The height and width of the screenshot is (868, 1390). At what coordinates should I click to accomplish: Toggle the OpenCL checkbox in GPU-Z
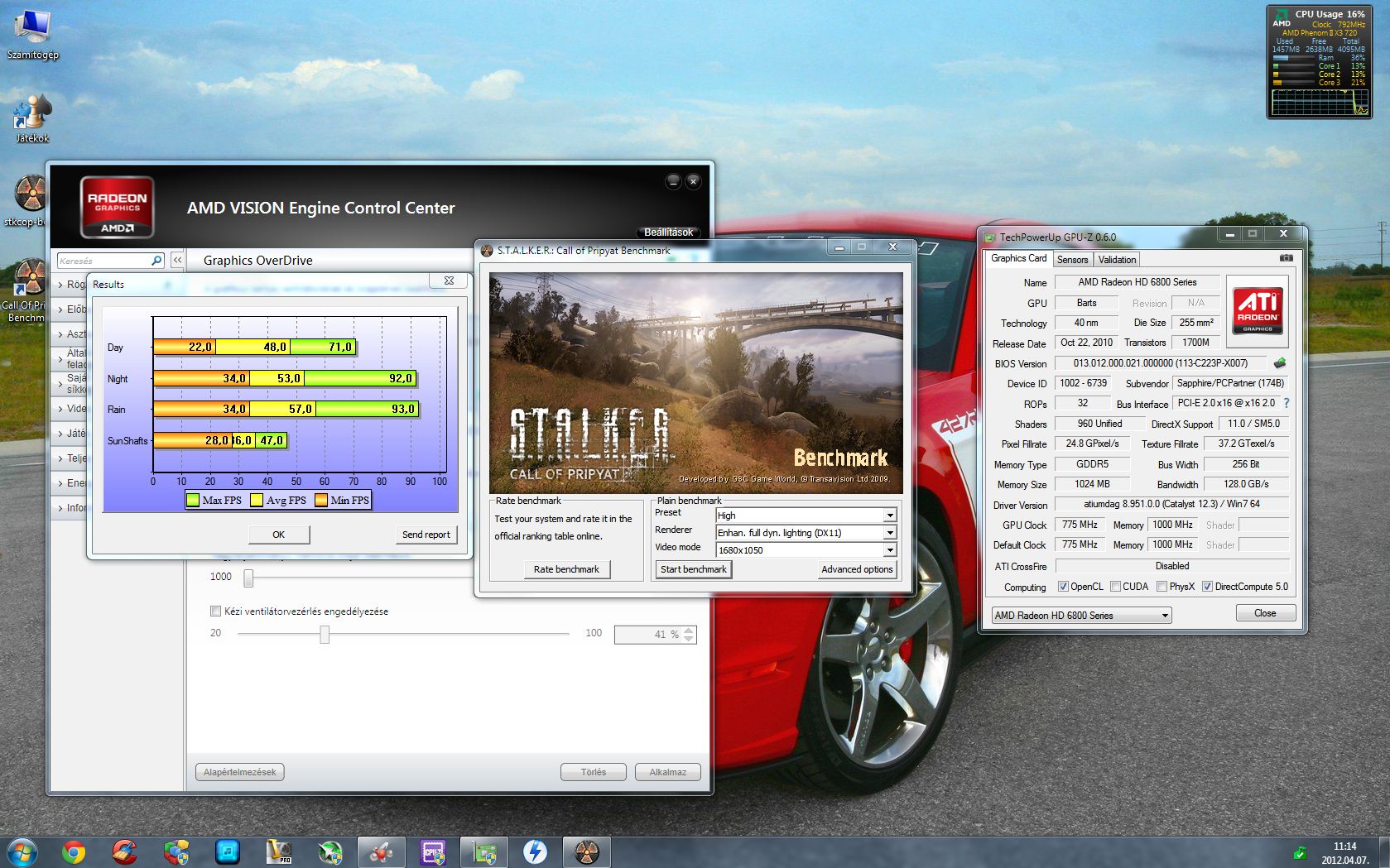click(1063, 587)
